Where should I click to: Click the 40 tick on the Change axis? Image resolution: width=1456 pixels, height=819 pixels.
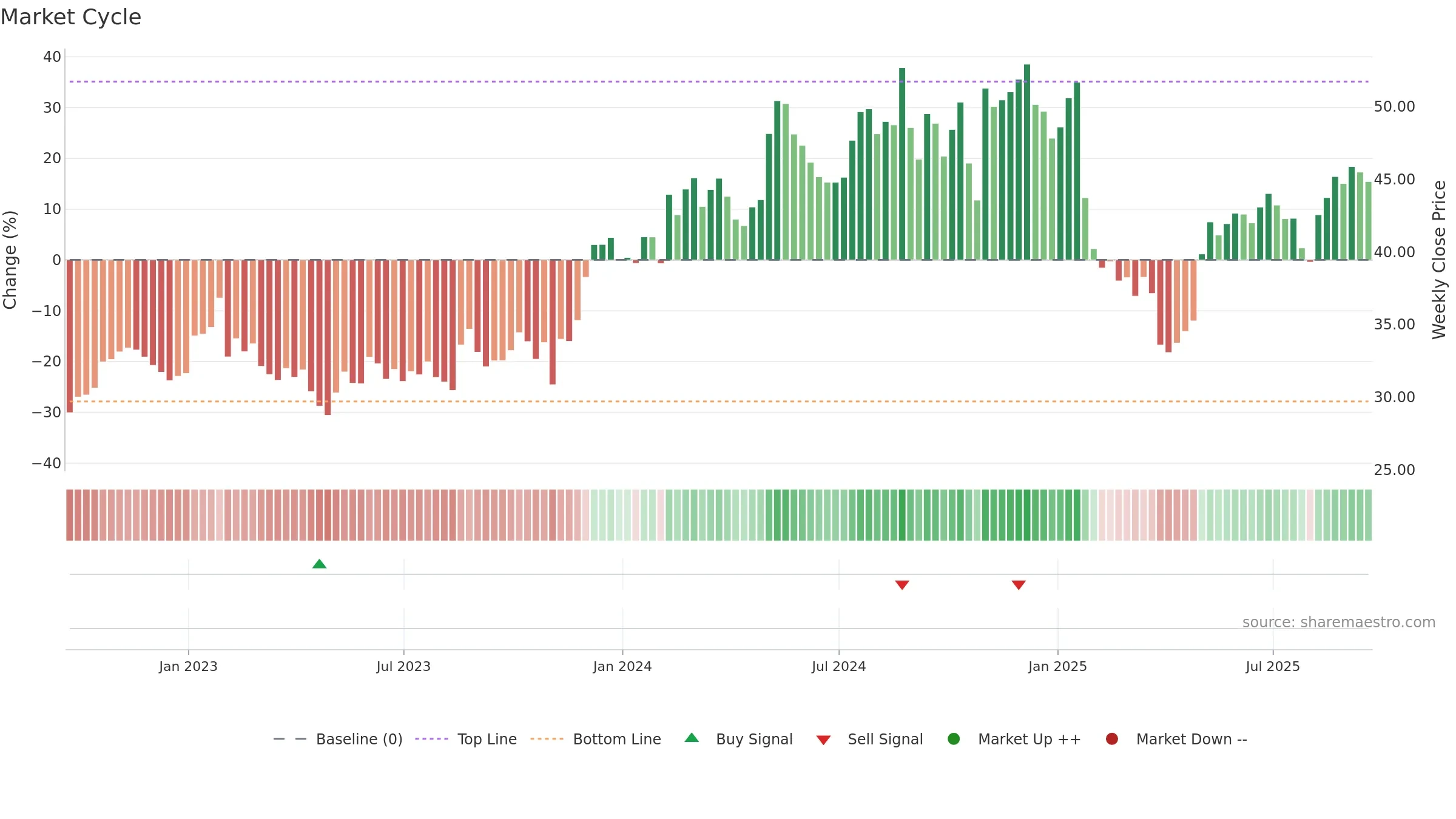(x=52, y=57)
